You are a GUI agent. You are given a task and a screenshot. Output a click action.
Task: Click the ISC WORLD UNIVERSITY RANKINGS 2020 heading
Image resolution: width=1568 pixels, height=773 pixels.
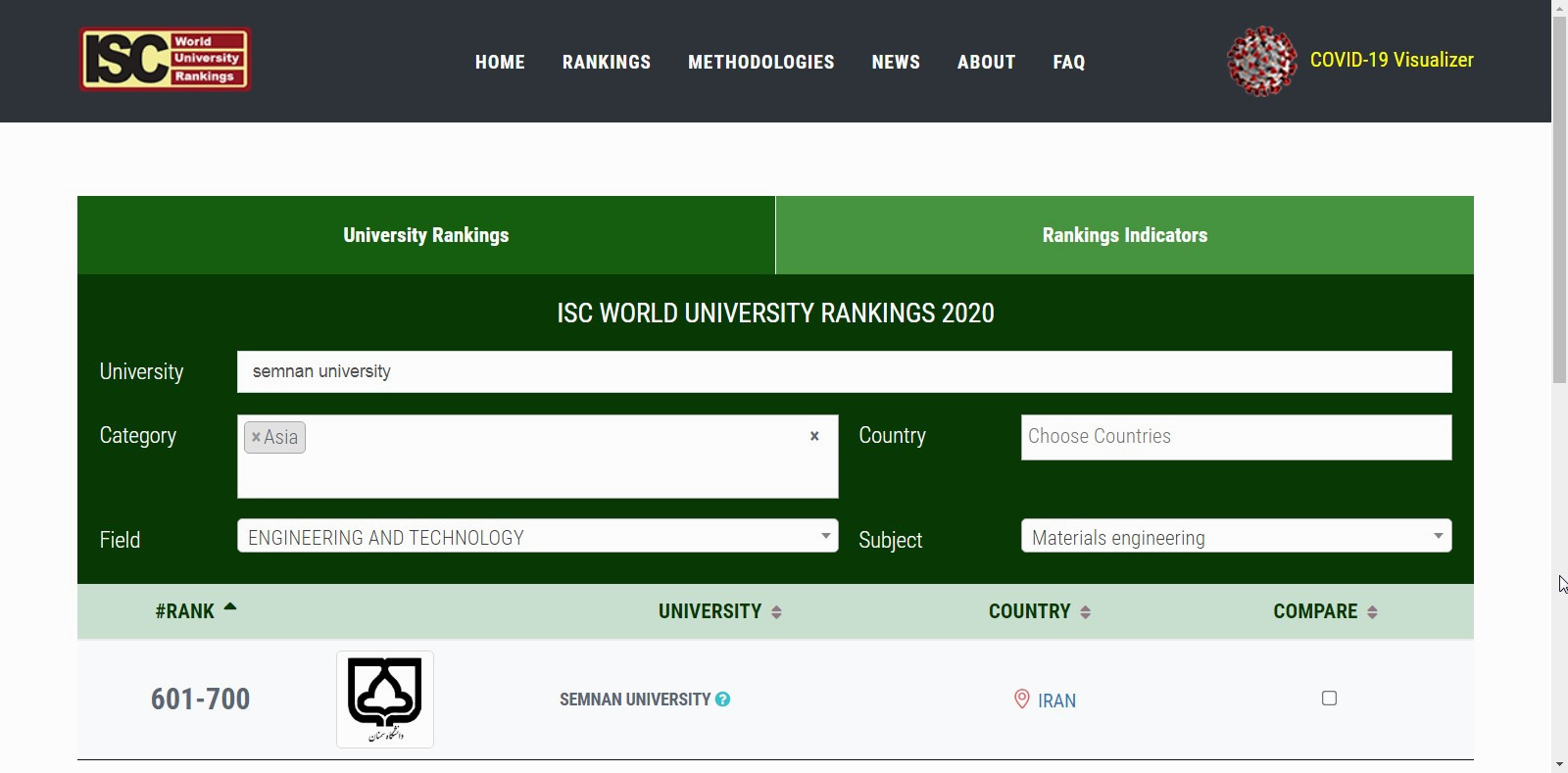point(775,314)
